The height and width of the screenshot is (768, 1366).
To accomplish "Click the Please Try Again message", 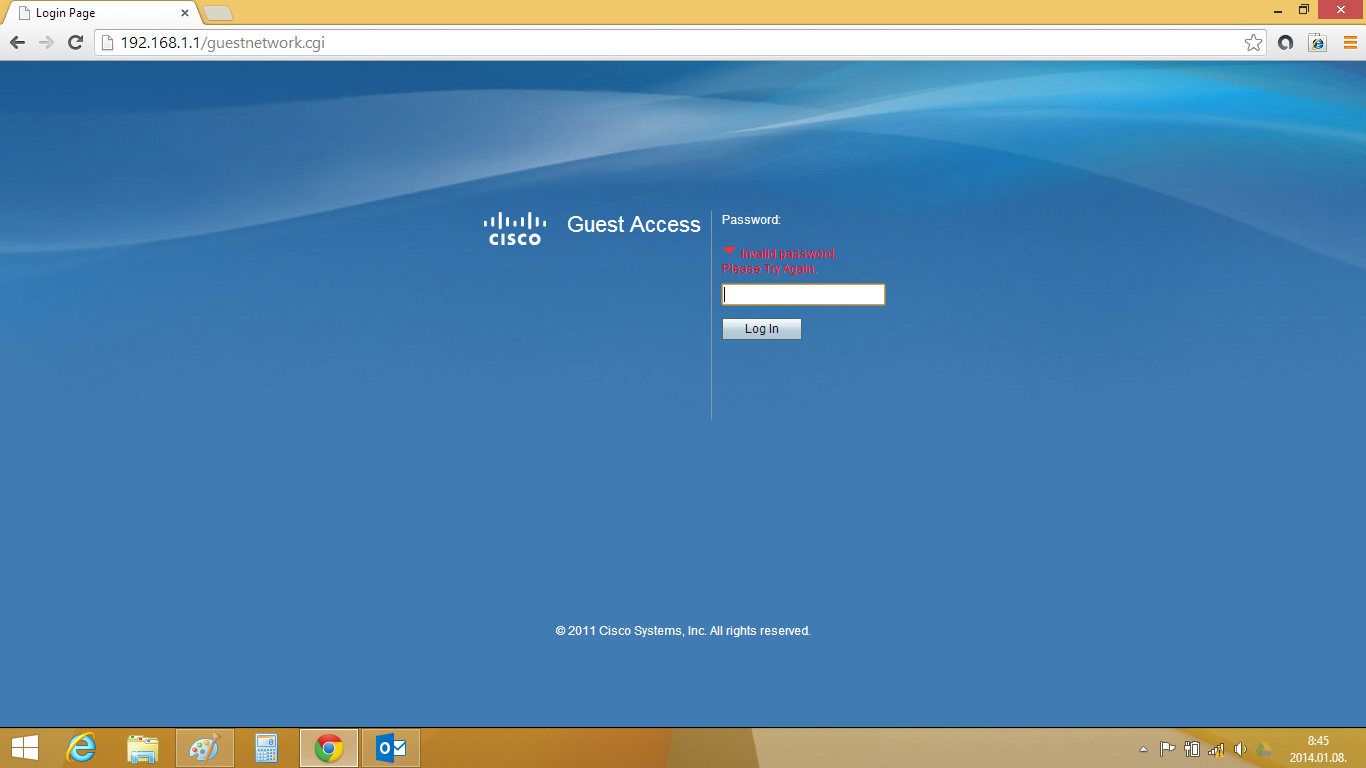I will click(769, 269).
